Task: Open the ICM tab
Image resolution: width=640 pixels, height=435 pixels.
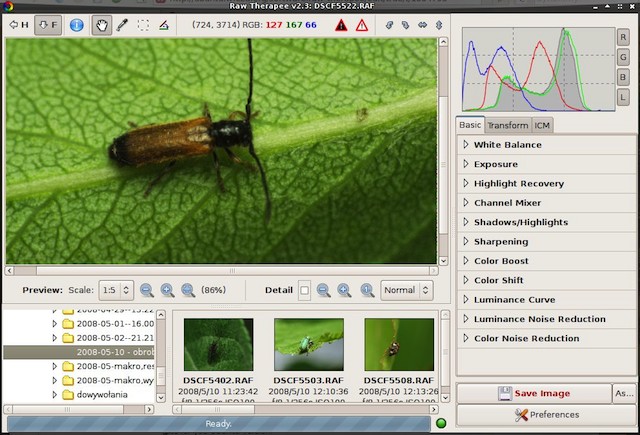Action: click(542, 125)
